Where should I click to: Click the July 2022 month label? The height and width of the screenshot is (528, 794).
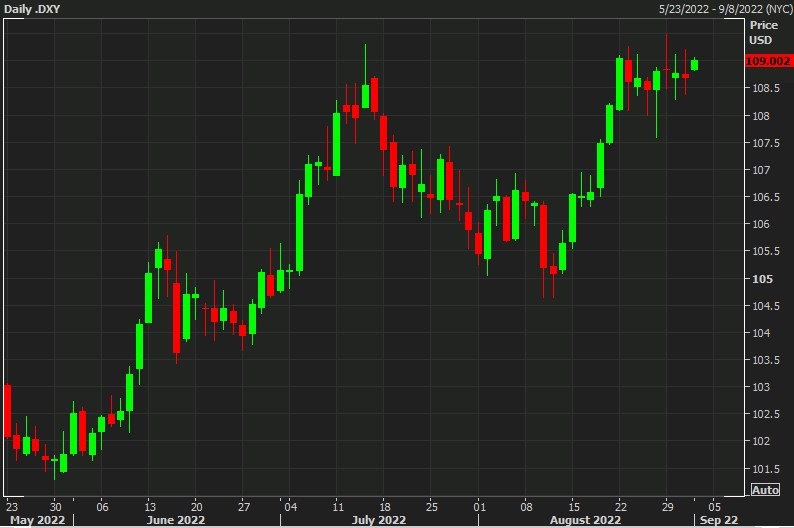(x=378, y=520)
